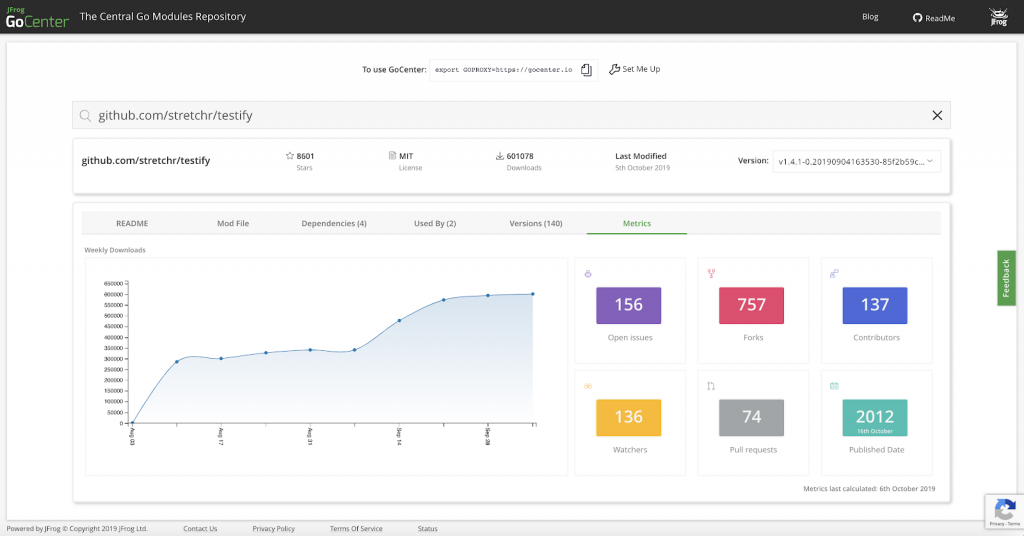
Task: Open the Dependencies (4) tab
Action: (333, 223)
